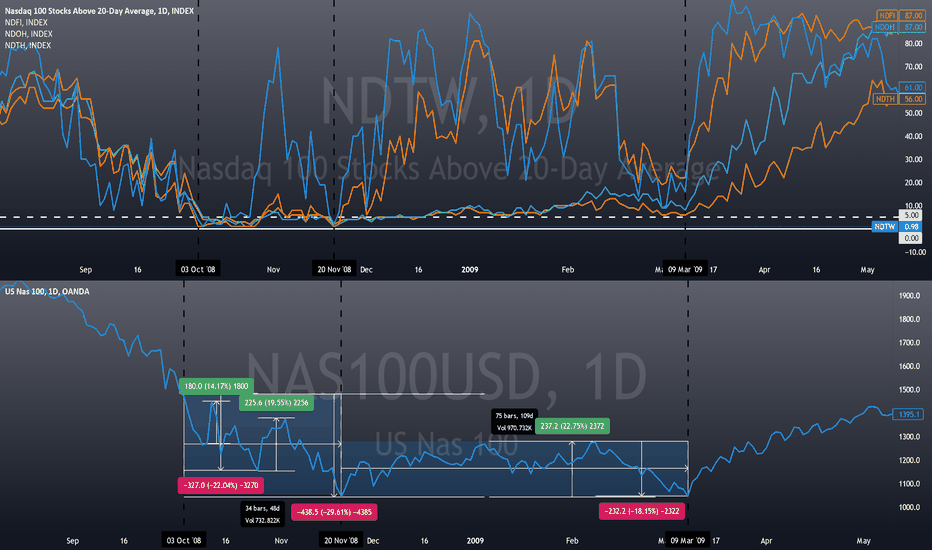Screen dimensions: 932x550
Task: Click the blue 61.00 price tag
Action: click(912, 87)
